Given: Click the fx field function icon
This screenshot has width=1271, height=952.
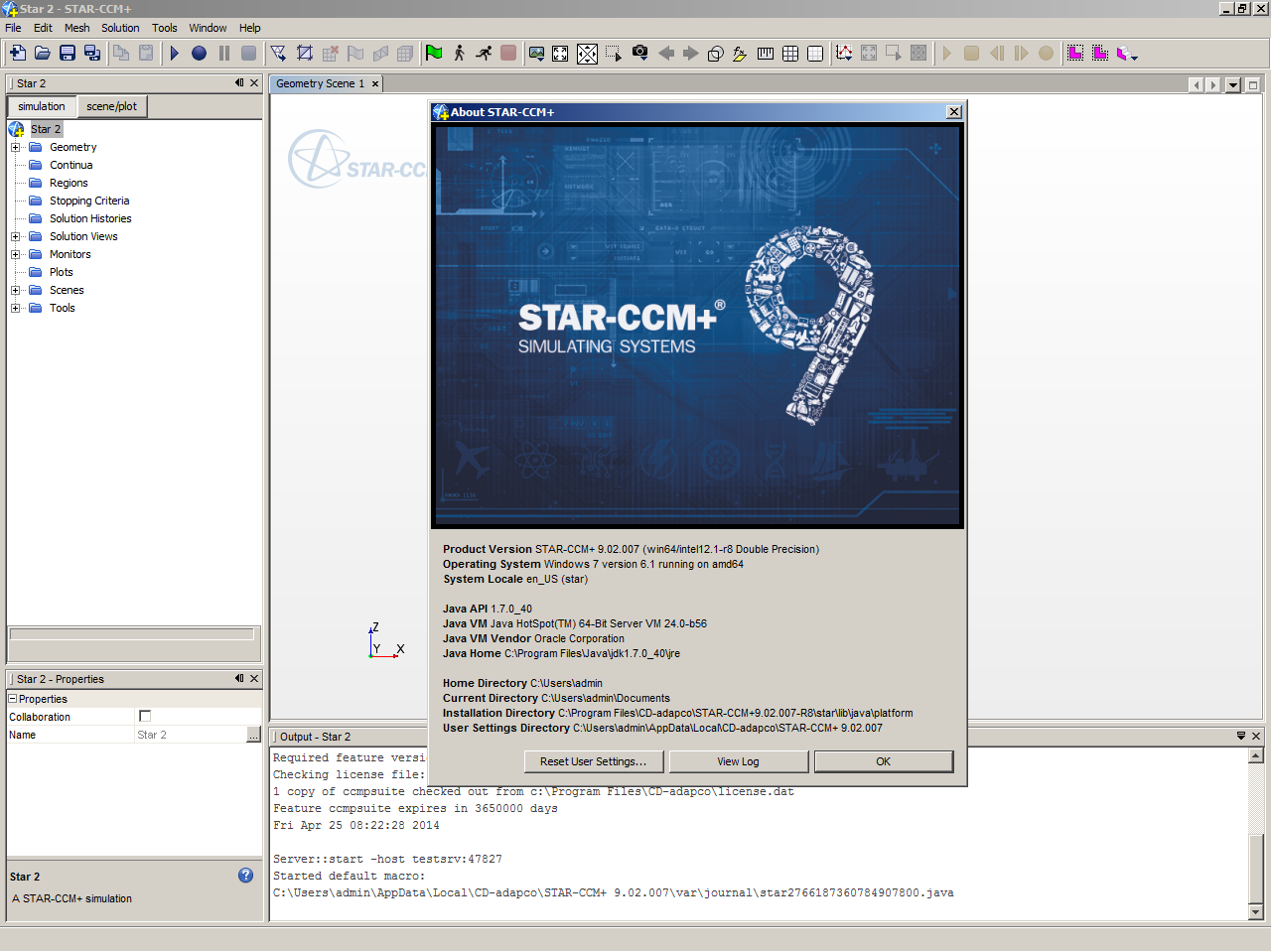Looking at the screenshot, I should point(740,54).
